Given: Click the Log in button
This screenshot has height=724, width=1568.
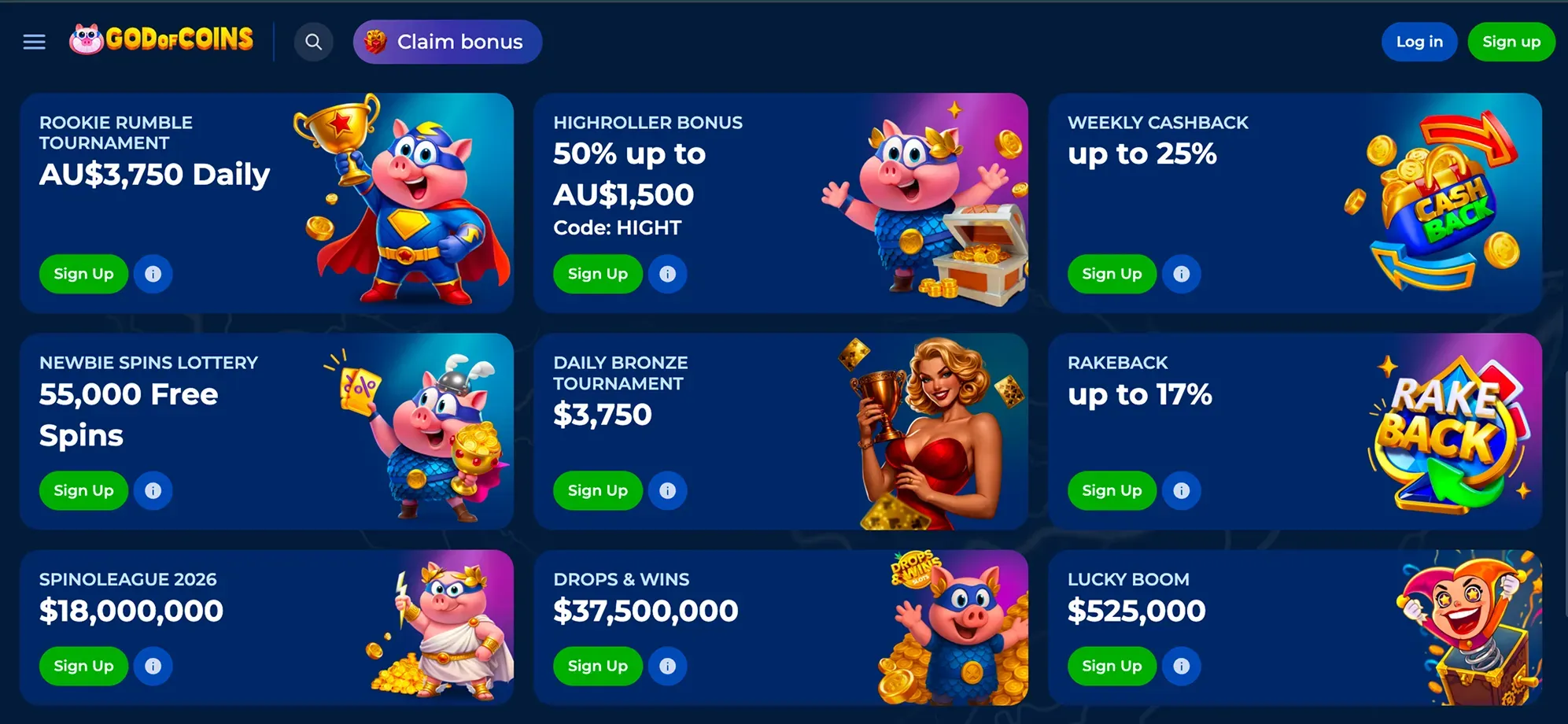Looking at the screenshot, I should pyautogui.click(x=1419, y=42).
